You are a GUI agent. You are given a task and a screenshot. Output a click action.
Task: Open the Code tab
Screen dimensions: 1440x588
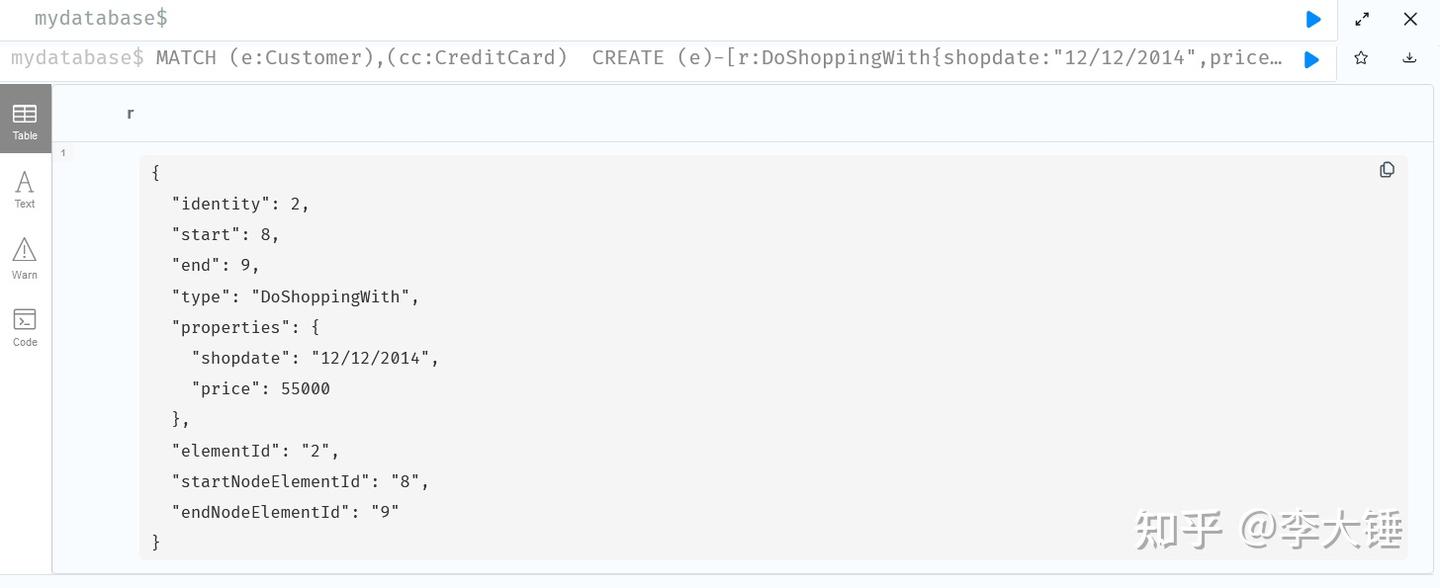coord(25,326)
